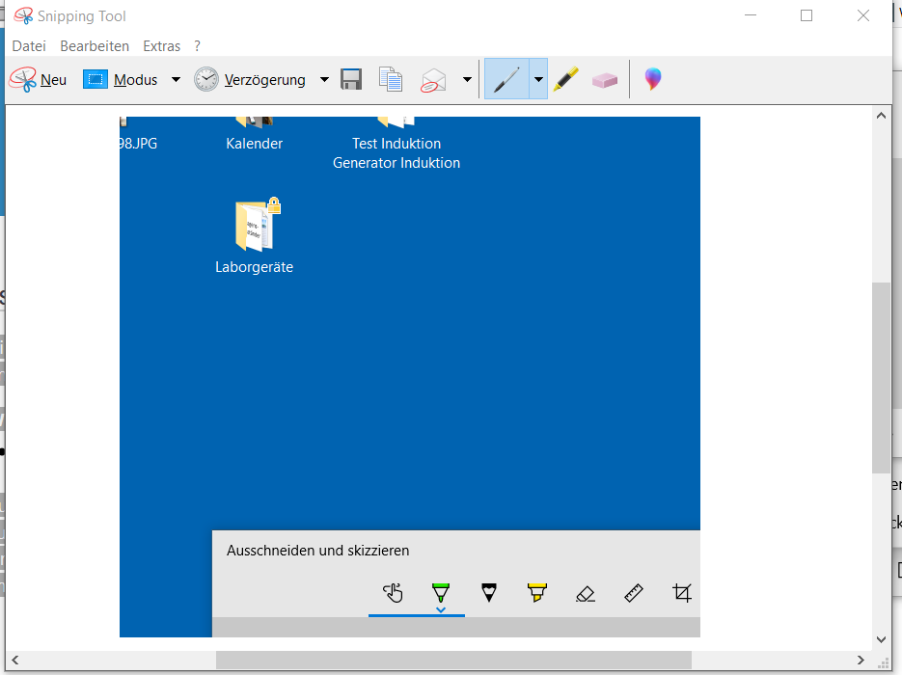Image resolution: width=902 pixels, height=675 pixels.
Task: Open the Extras menu
Action: pyautogui.click(x=161, y=46)
